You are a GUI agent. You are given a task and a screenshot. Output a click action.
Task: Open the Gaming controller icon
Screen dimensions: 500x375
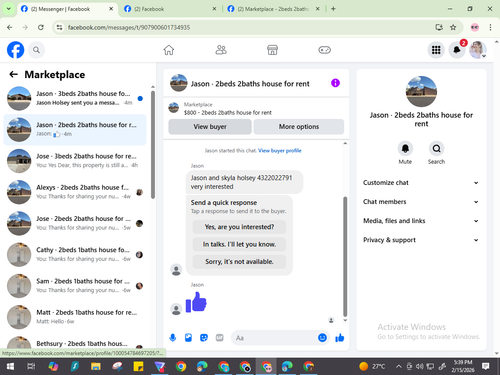pyautogui.click(x=324, y=50)
